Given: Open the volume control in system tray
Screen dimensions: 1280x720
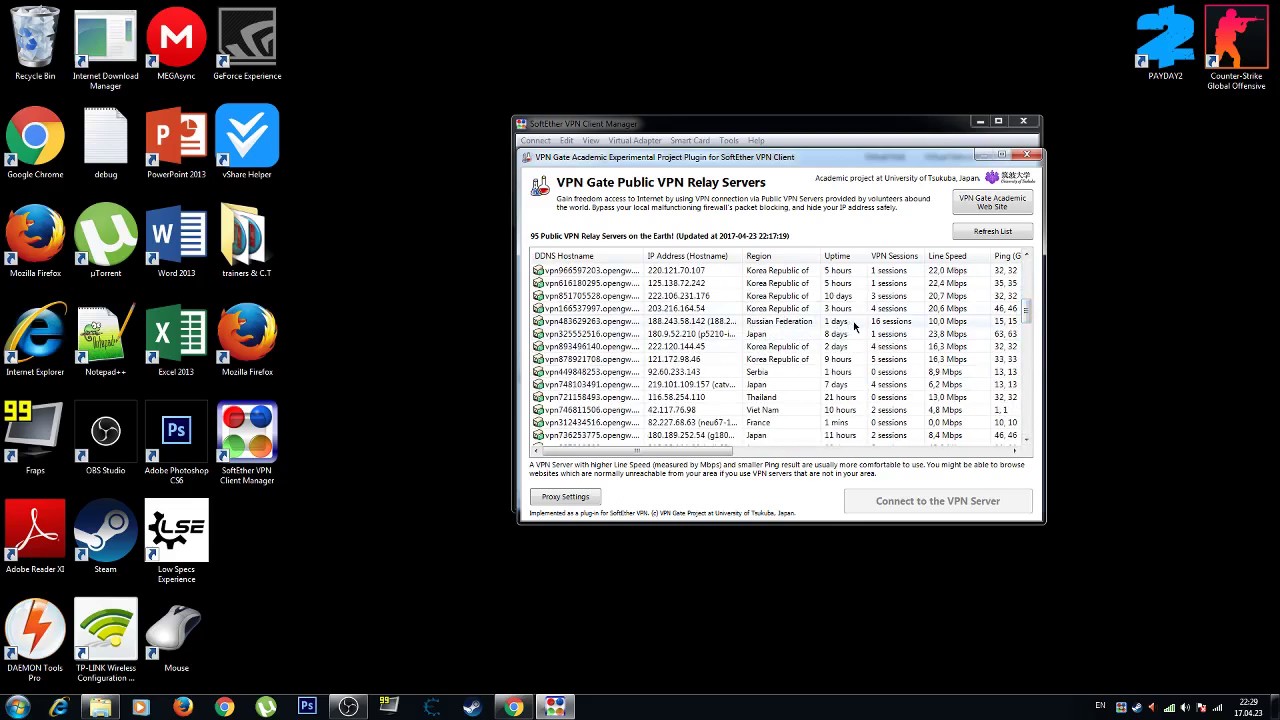Looking at the screenshot, I should pyautogui.click(x=1185, y=708).
